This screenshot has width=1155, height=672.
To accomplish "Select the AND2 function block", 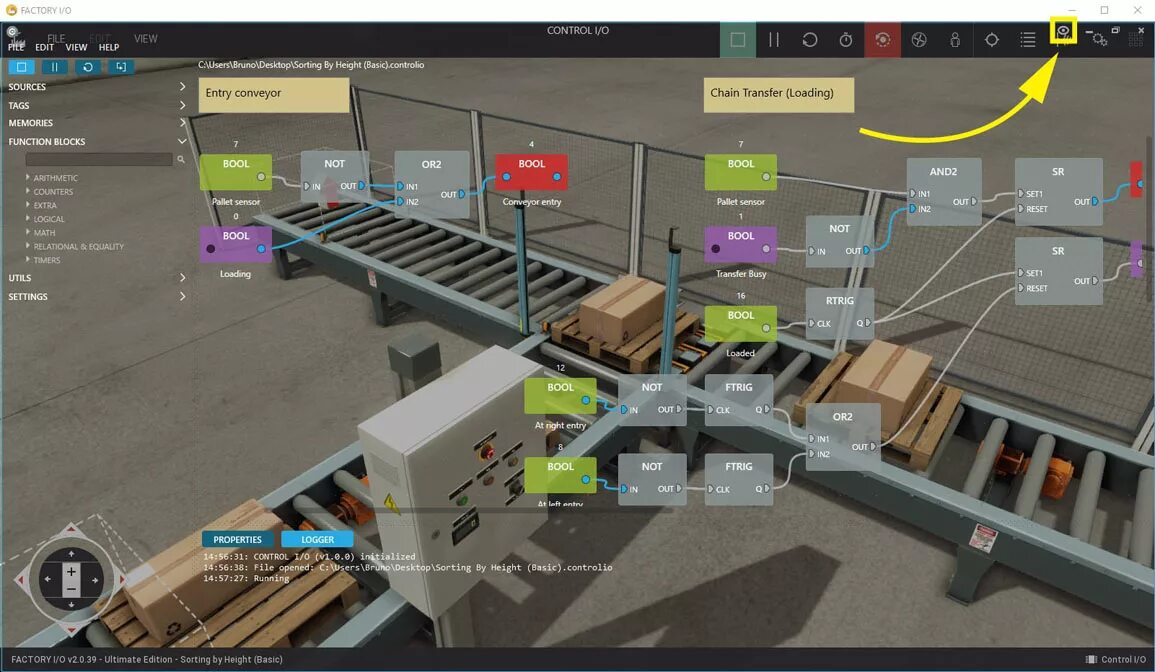I will 944,192.
